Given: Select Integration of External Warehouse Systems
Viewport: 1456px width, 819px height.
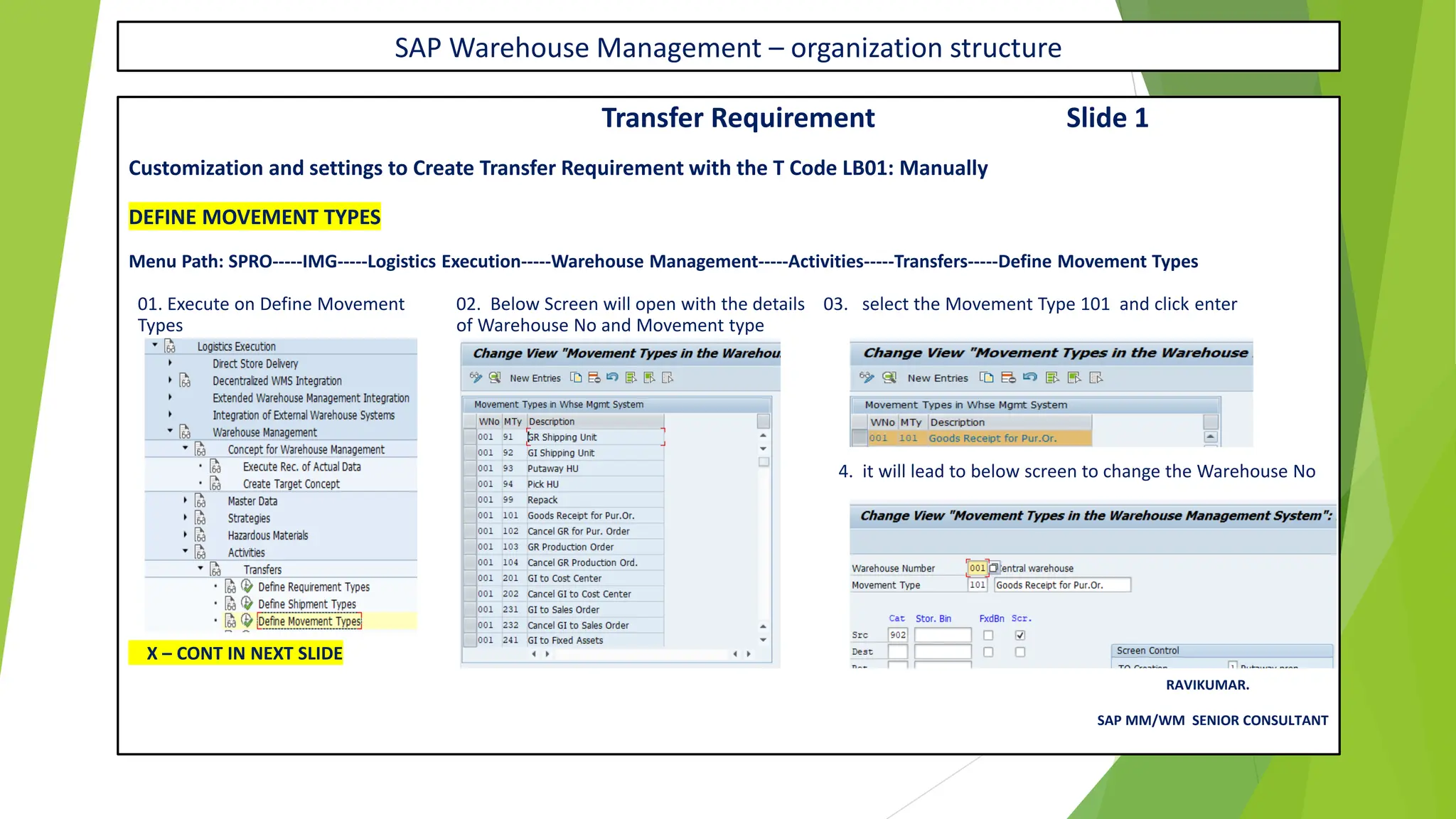Looking at the screenshot, I should pos(304,415).
